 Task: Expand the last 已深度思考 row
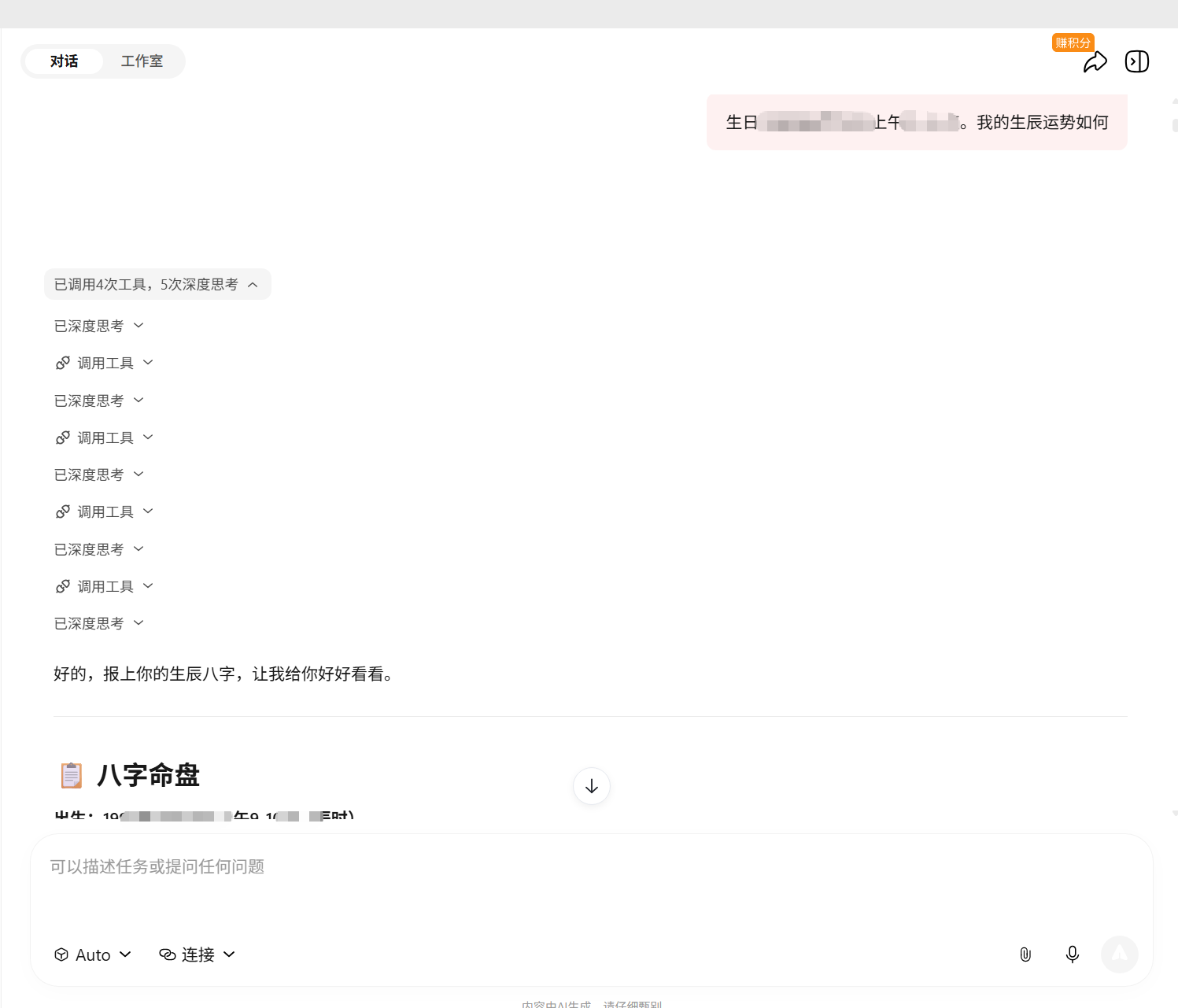coord(99,623)
